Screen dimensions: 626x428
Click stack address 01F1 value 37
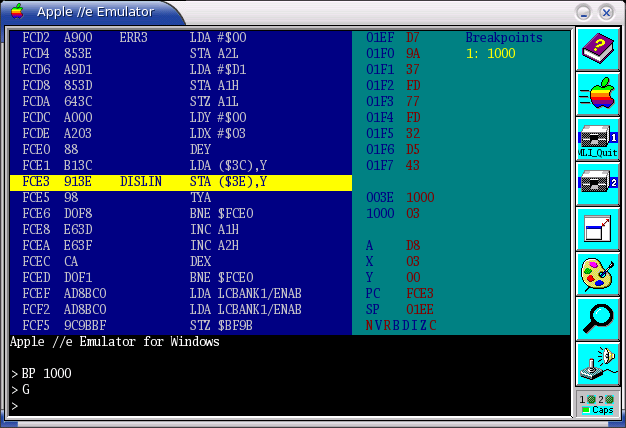click(x=393, y=69)
